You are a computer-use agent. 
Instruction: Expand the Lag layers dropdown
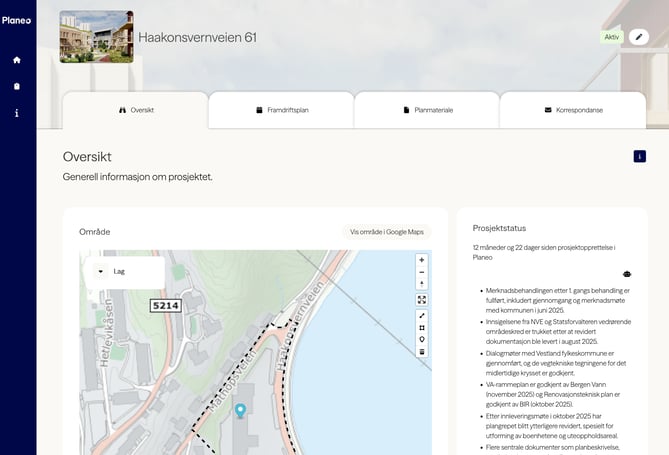100,271
